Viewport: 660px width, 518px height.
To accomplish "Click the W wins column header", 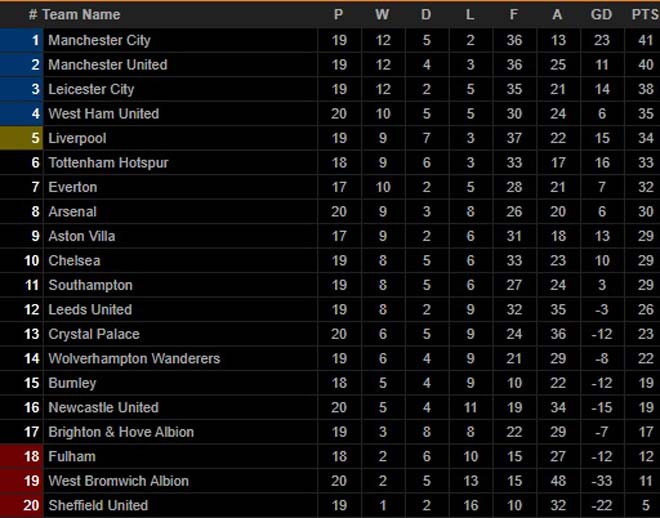I will tap(382, 15).
